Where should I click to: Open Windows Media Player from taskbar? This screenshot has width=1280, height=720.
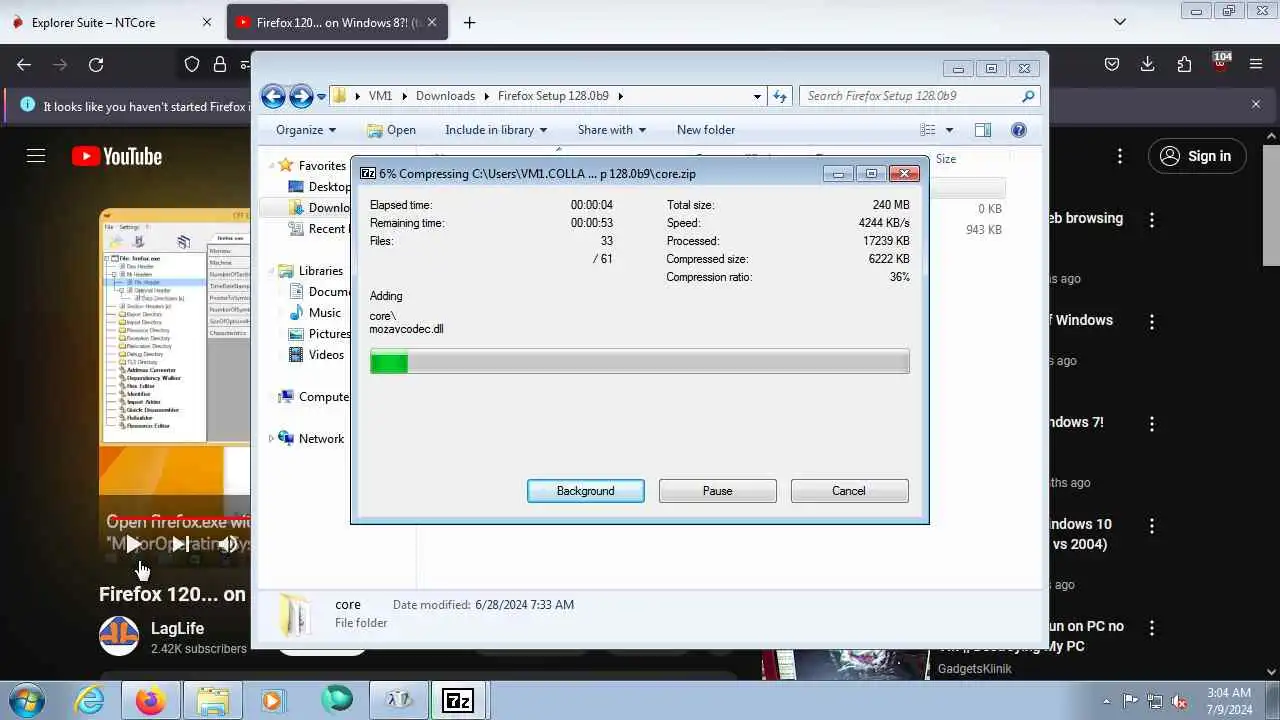click(x=272, y=700)
